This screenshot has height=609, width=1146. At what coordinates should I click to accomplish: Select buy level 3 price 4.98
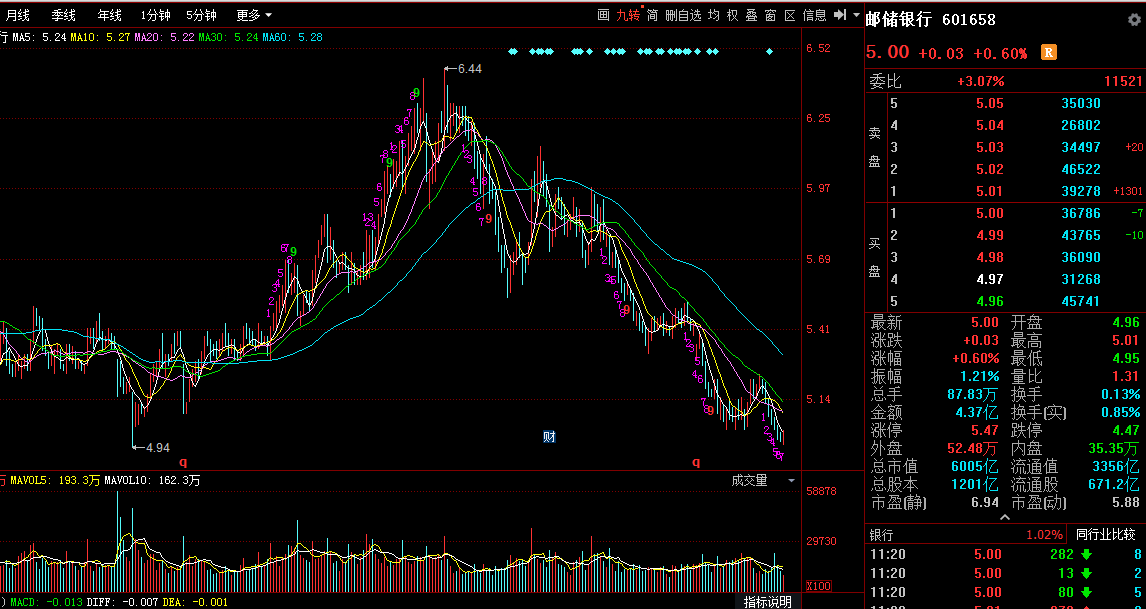pos(990,257)
